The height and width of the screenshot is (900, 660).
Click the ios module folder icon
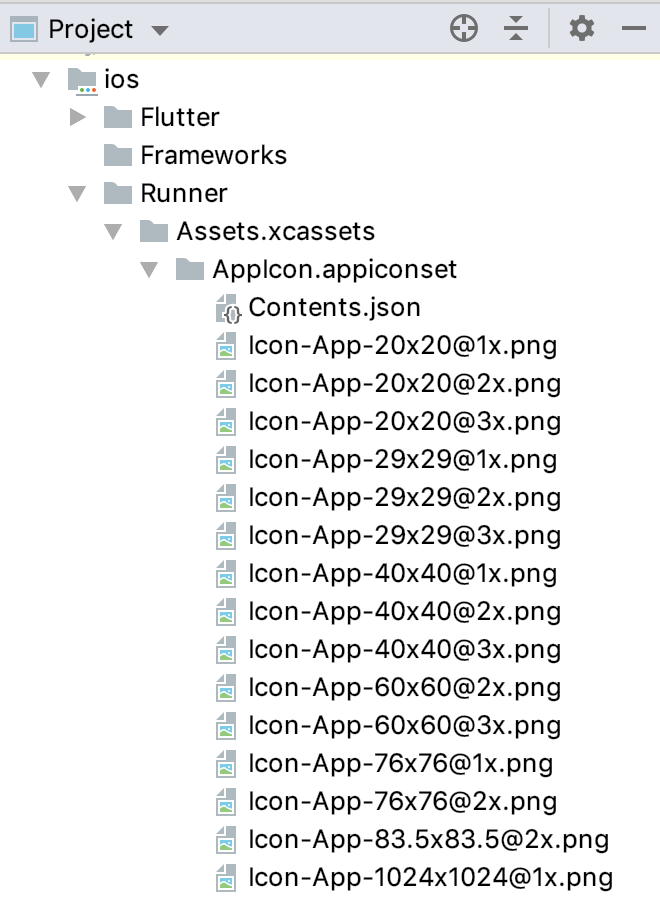(82, 80)
